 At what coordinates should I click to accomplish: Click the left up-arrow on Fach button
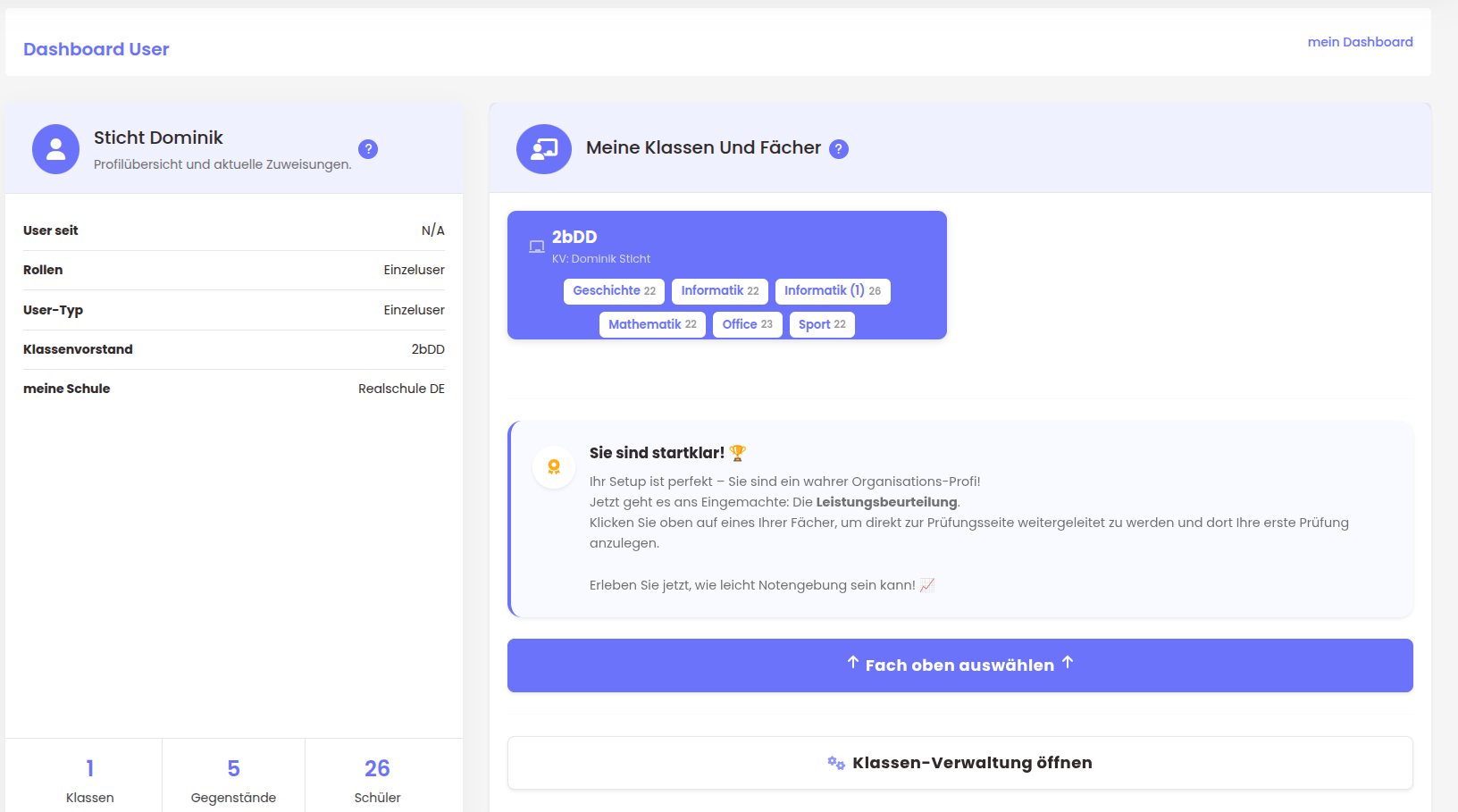point(853,663)
